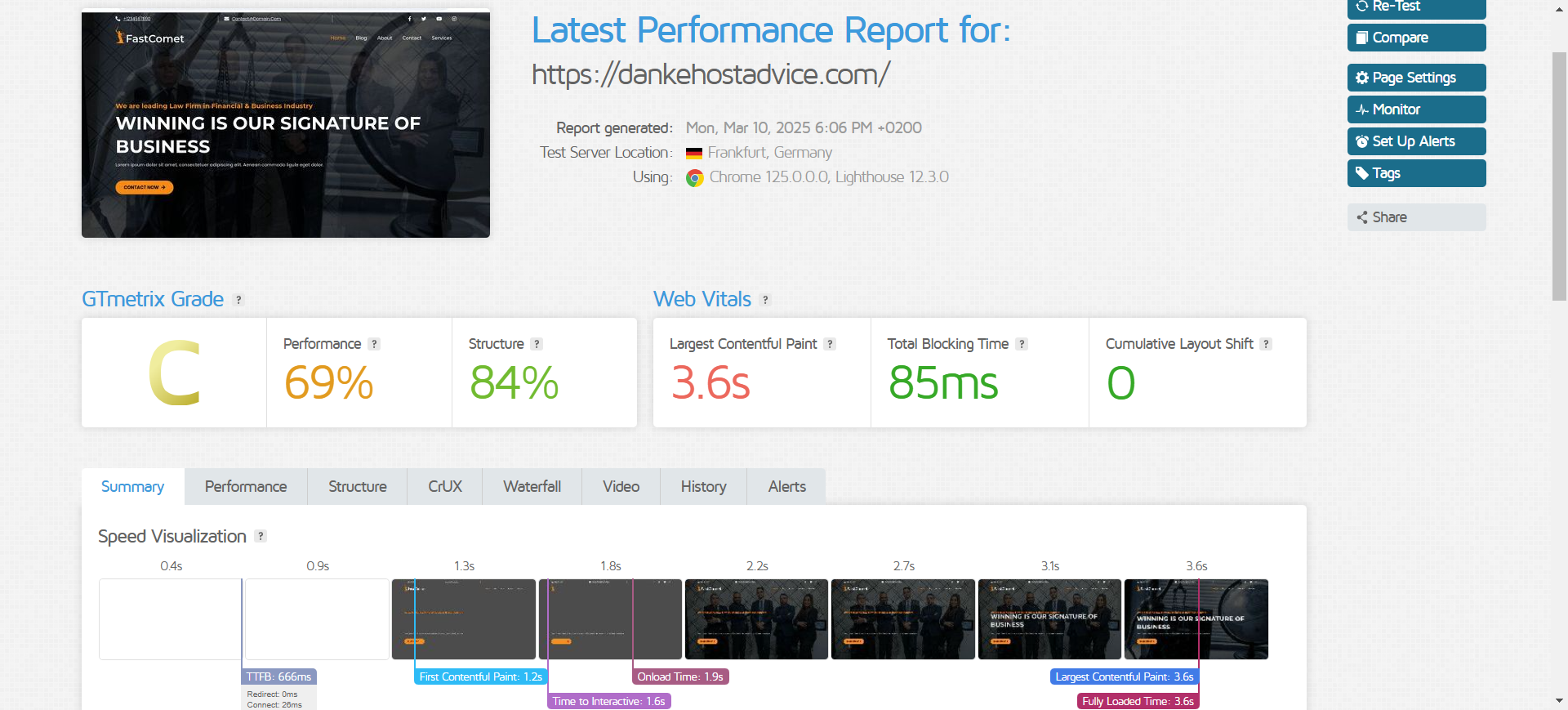The image size is (1568, 710).
Task: Open Set Up Alerts
Action: pyautogui.click(x=1416, y=141)
